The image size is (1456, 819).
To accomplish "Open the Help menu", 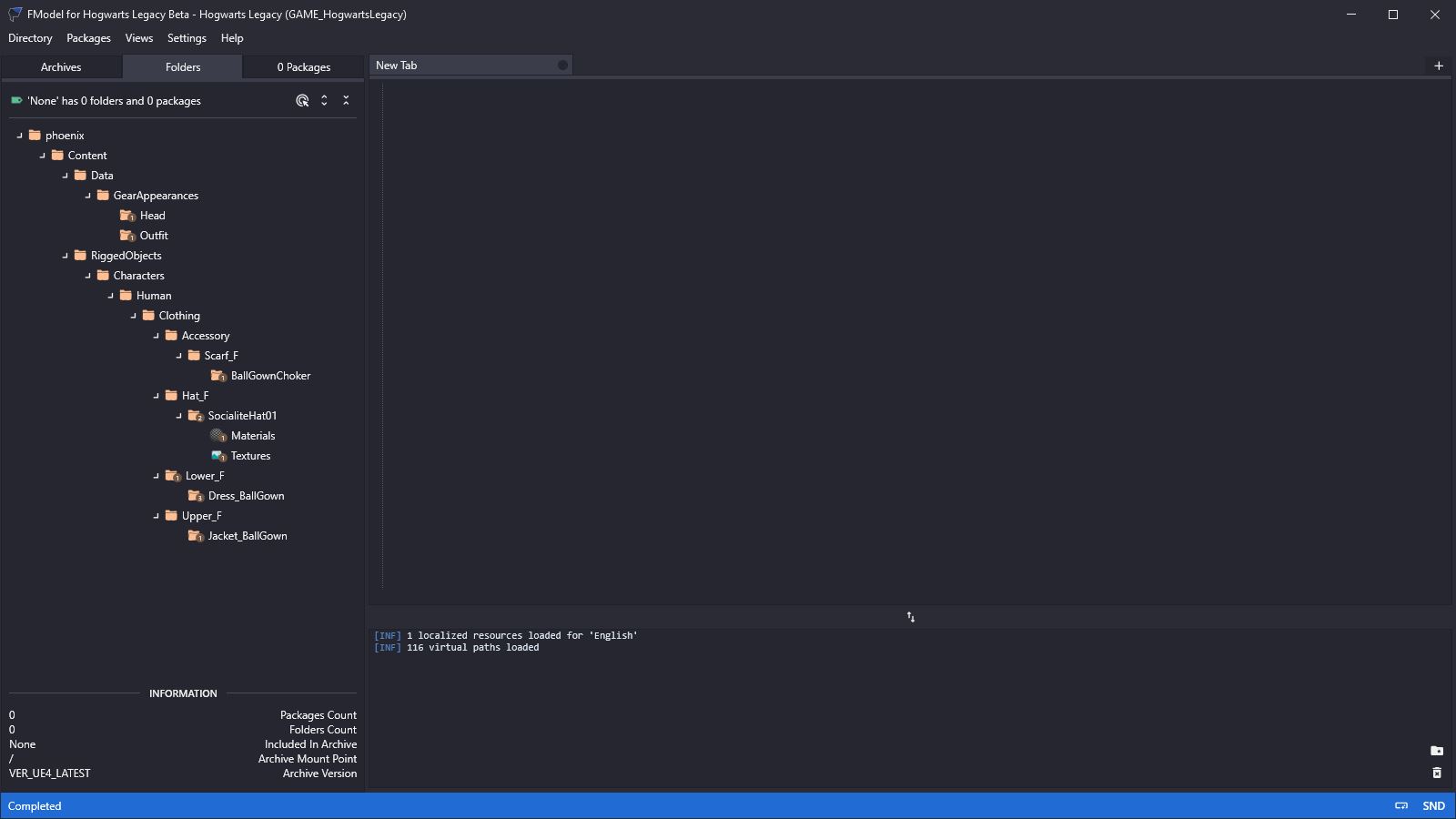I will tap(232, 38).
